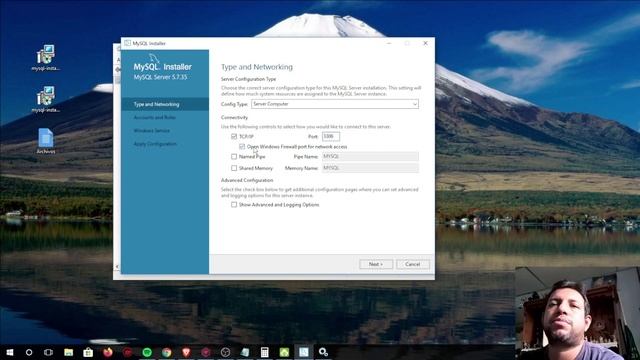Open the first mysql-installer desktop icon
This screenshot has height=360, width=640.
pos(45,58)
